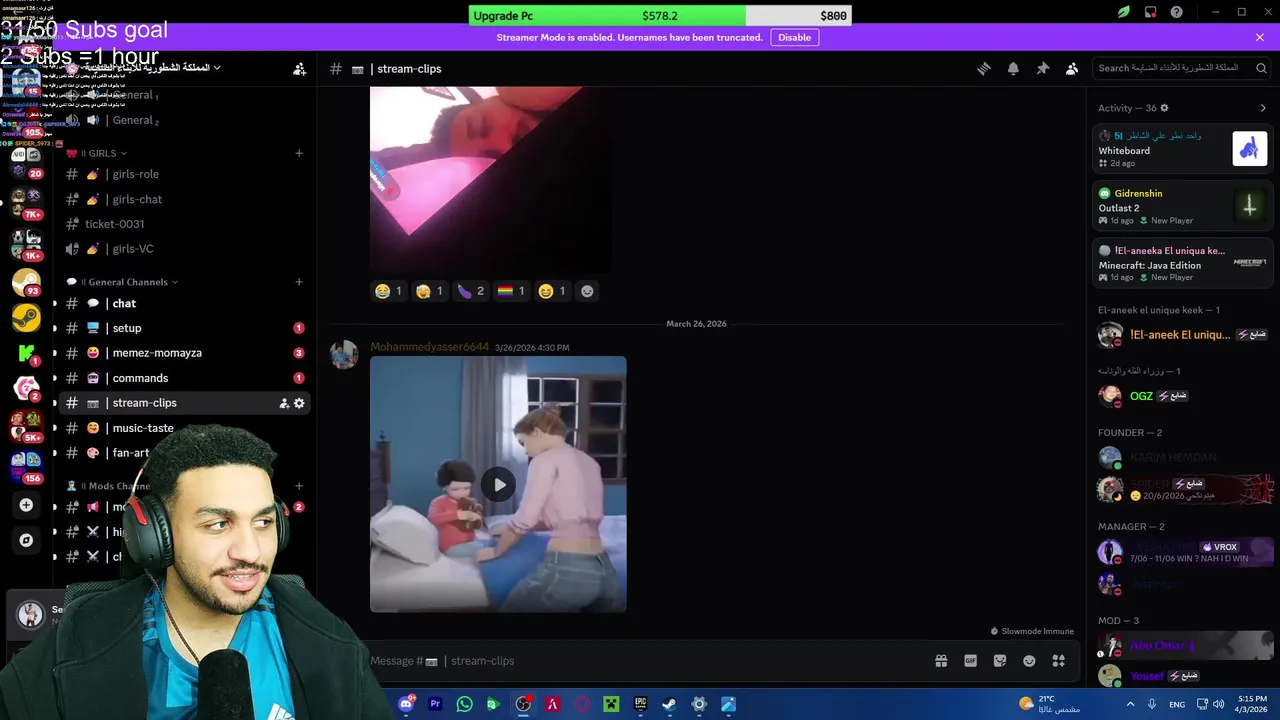Join the General 2 voice channel

(185, 120)
